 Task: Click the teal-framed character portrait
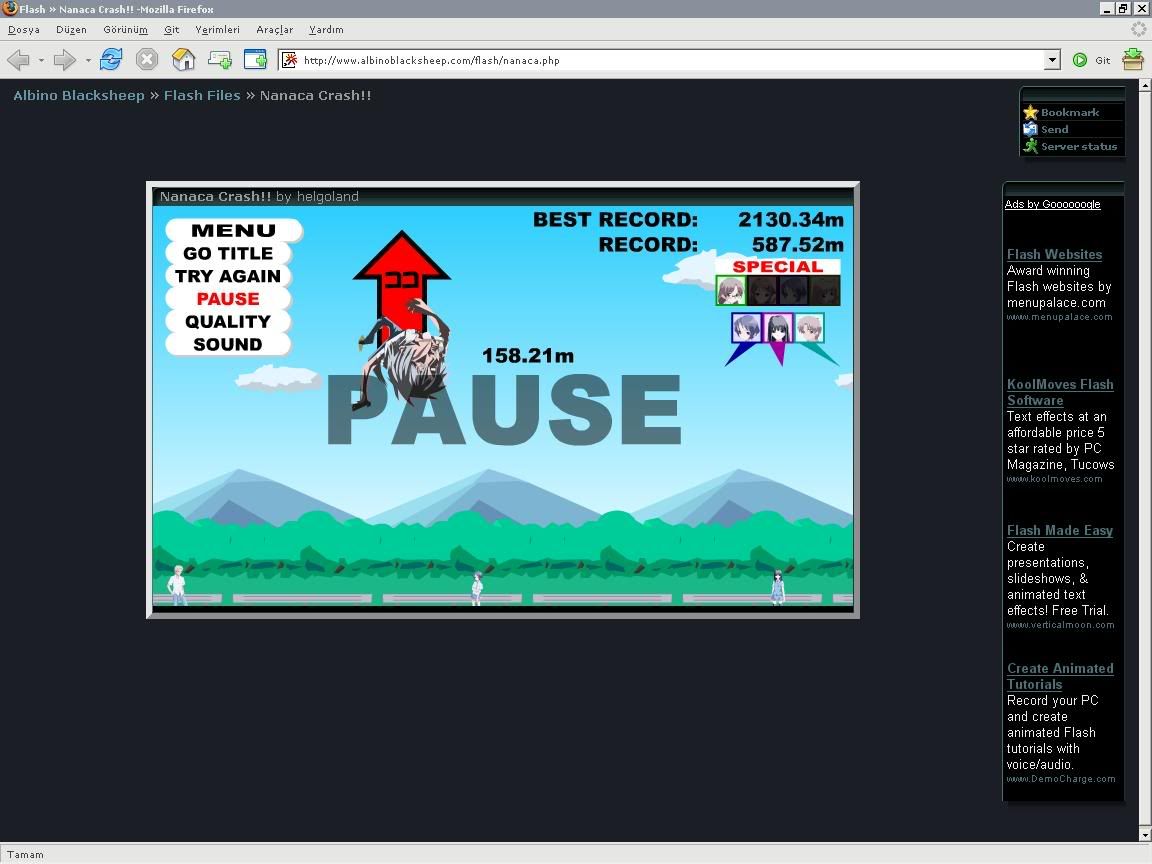(x=810, y=328)
